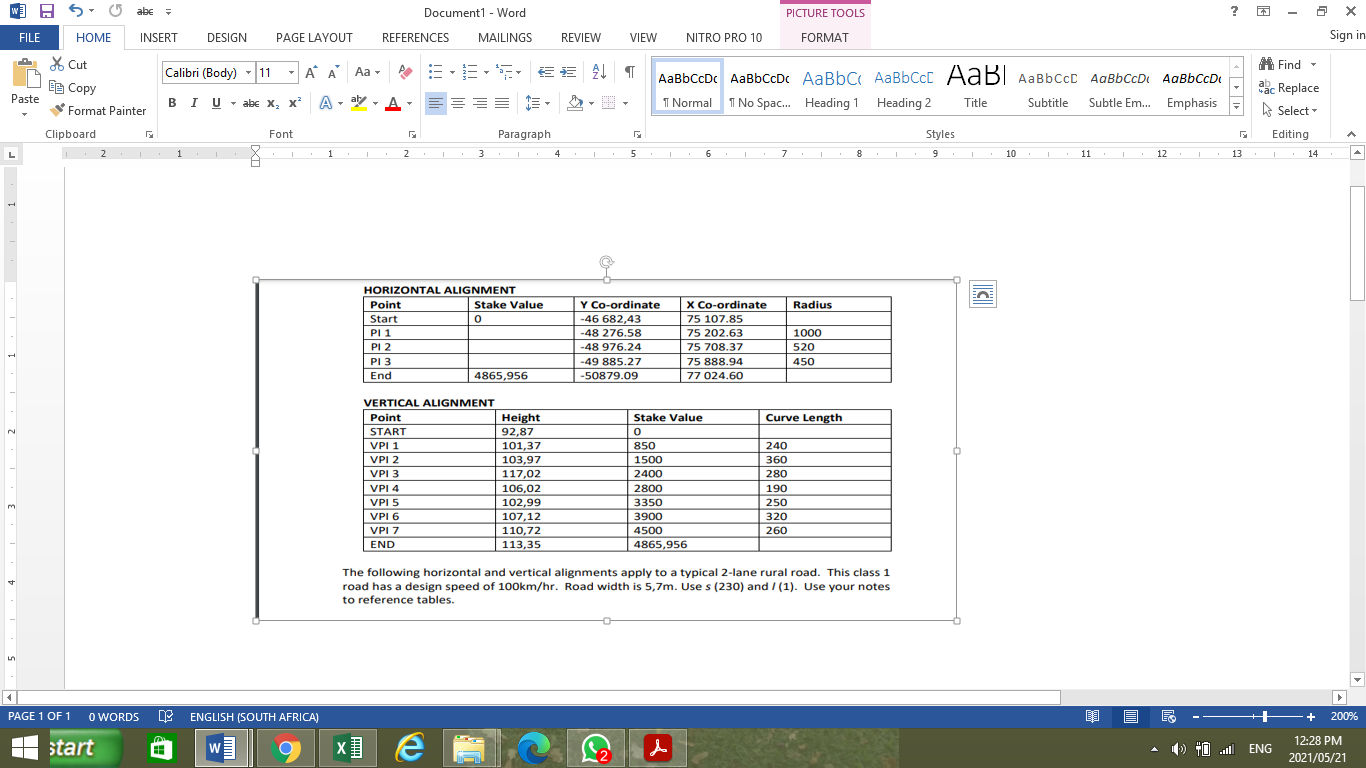1366x768 pixels.
Task: Switch to Print Layout view in status bar
Action: pos(1131,717)
